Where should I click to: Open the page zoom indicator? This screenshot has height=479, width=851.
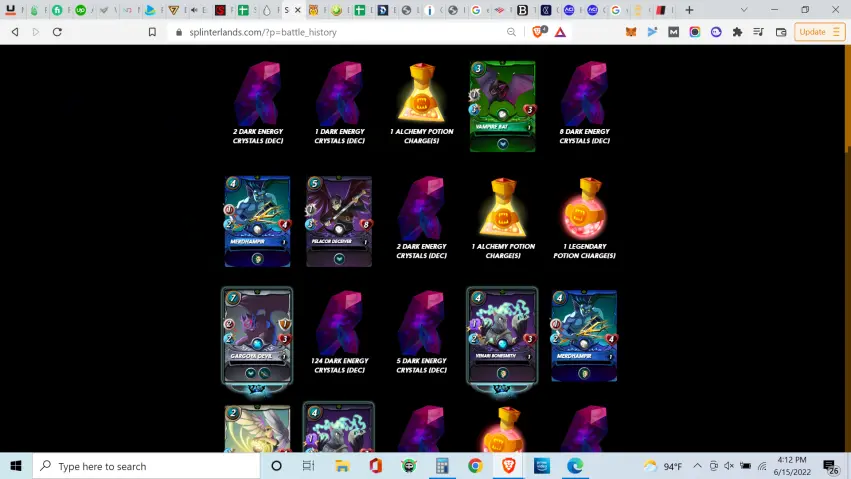click(511, 32)
